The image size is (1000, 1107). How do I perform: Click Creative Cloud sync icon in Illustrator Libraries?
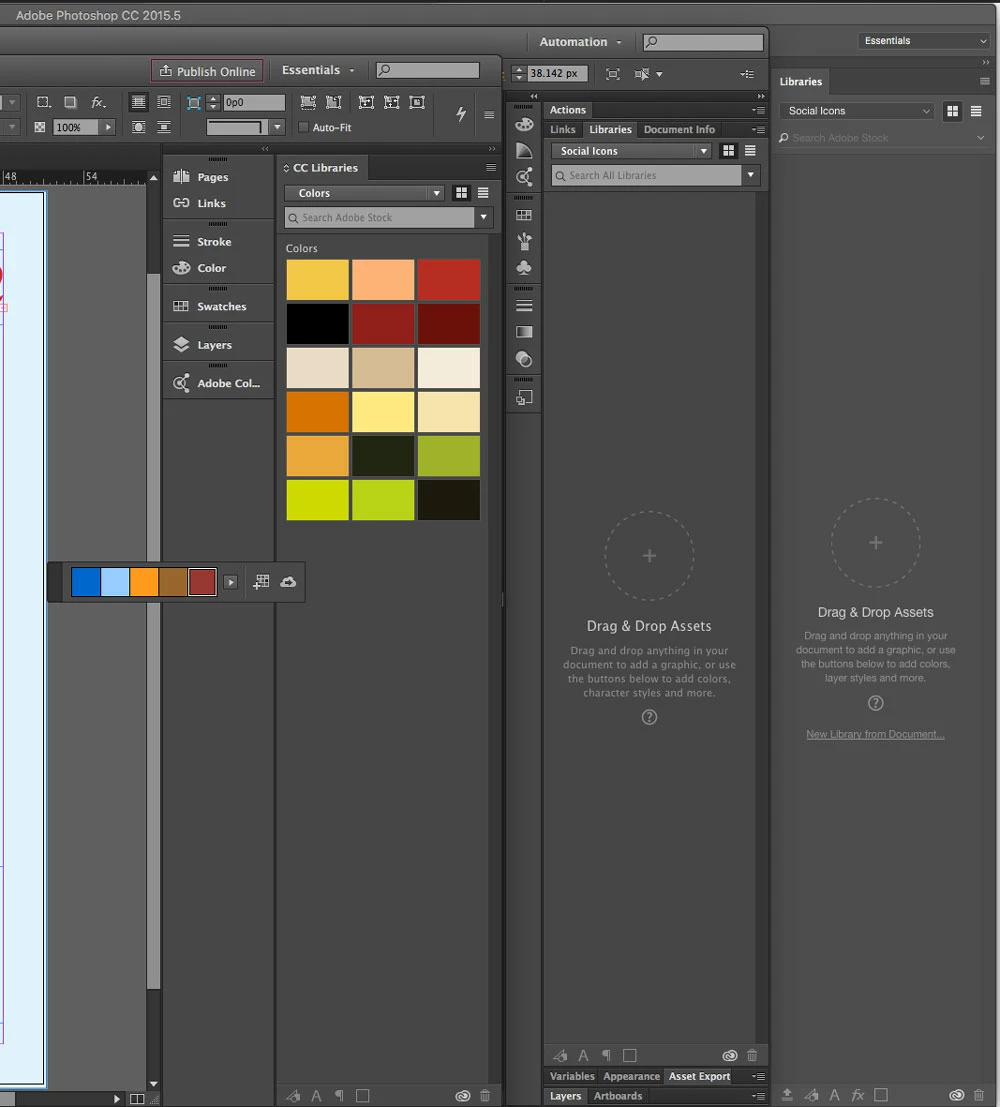pos(730,1055)
